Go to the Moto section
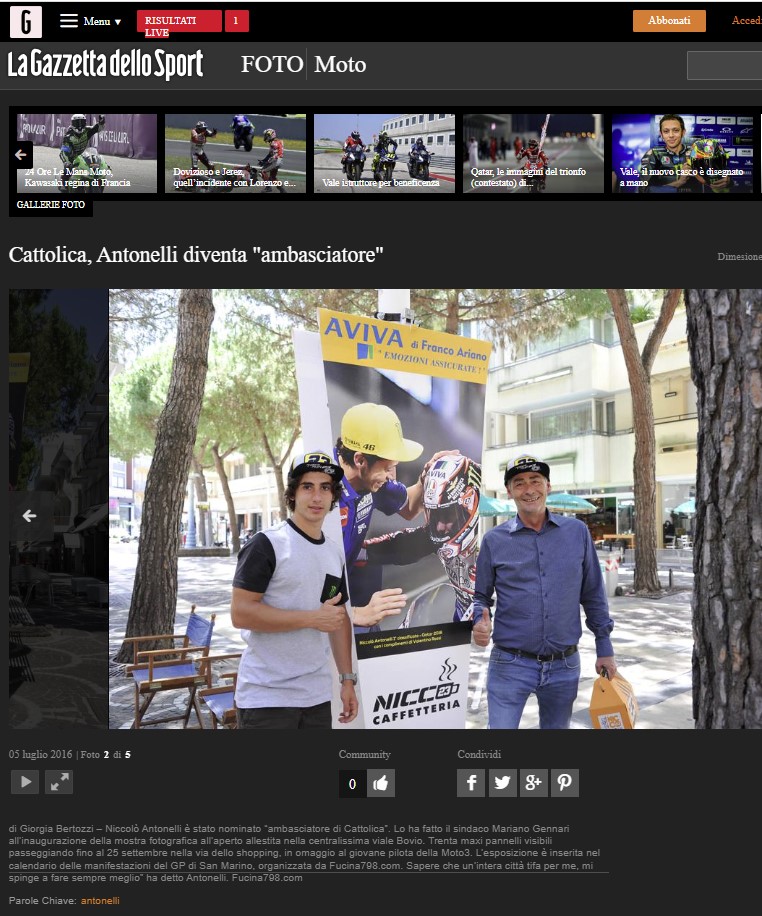 pyautogui.click(x=340, y=64)
